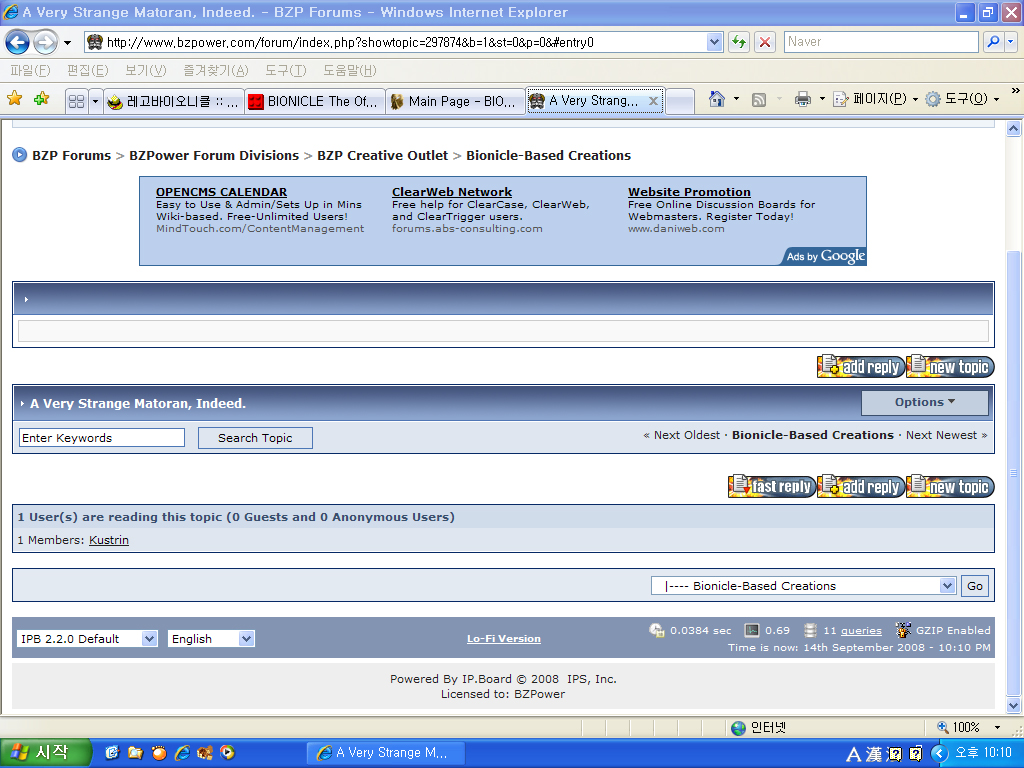Open Favorites Center star icon

[14, 99]
